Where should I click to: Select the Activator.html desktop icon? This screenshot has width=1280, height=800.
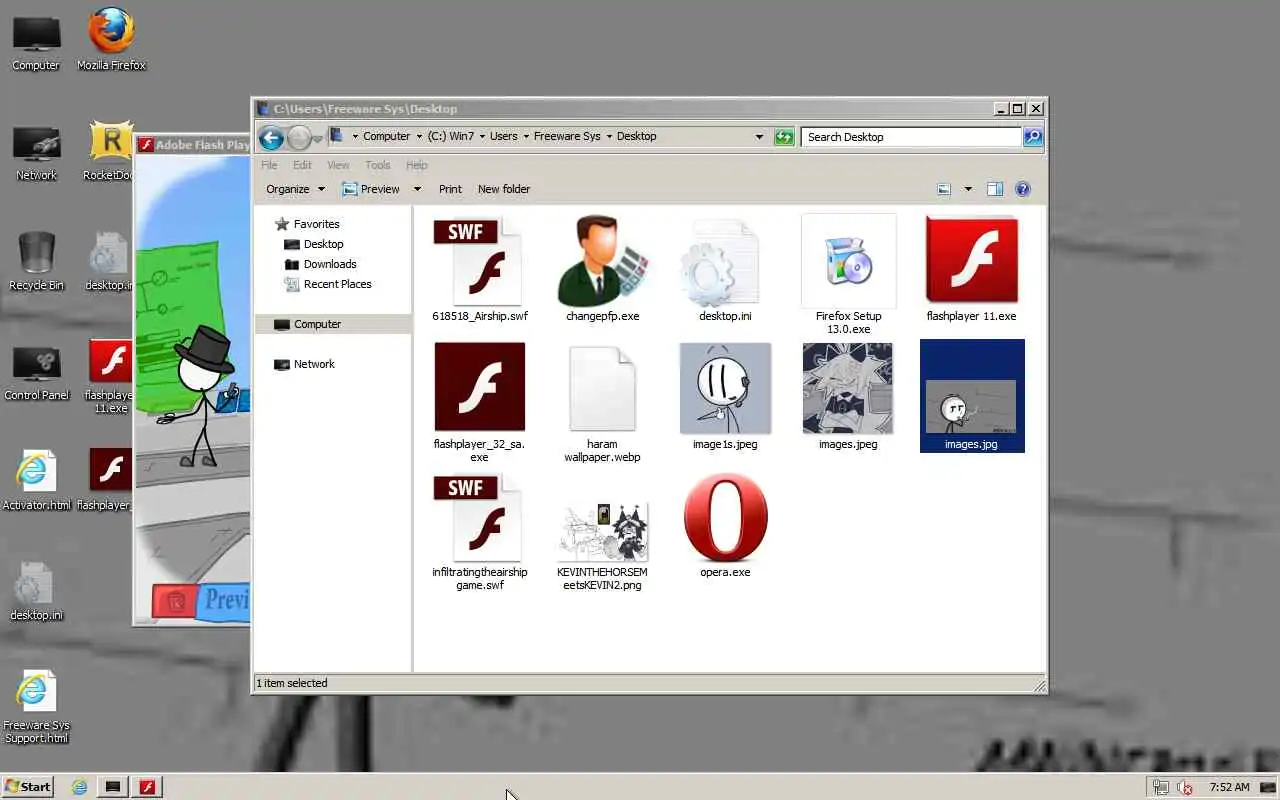36,480
